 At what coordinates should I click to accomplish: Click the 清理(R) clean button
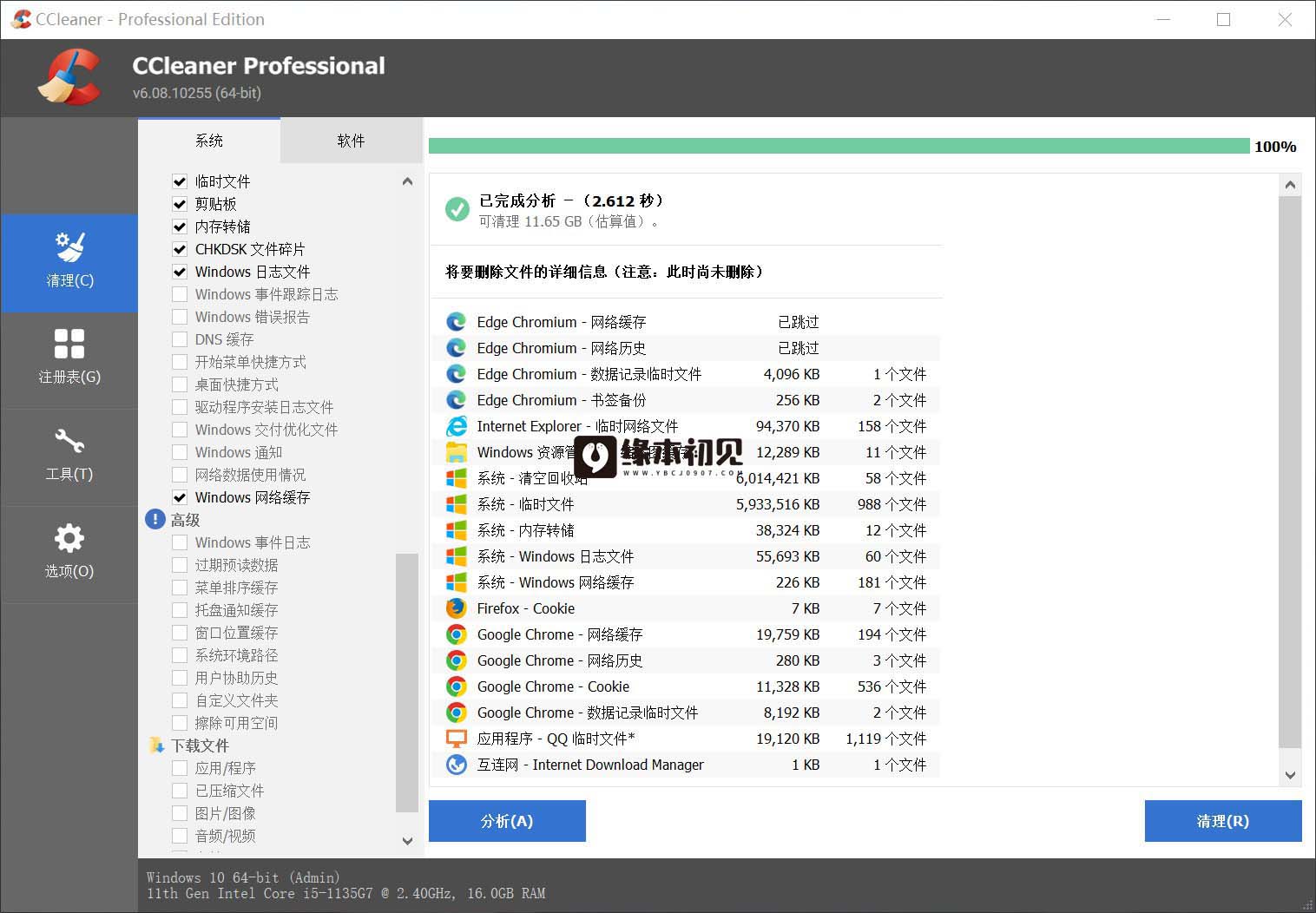tap(1222, 821)
